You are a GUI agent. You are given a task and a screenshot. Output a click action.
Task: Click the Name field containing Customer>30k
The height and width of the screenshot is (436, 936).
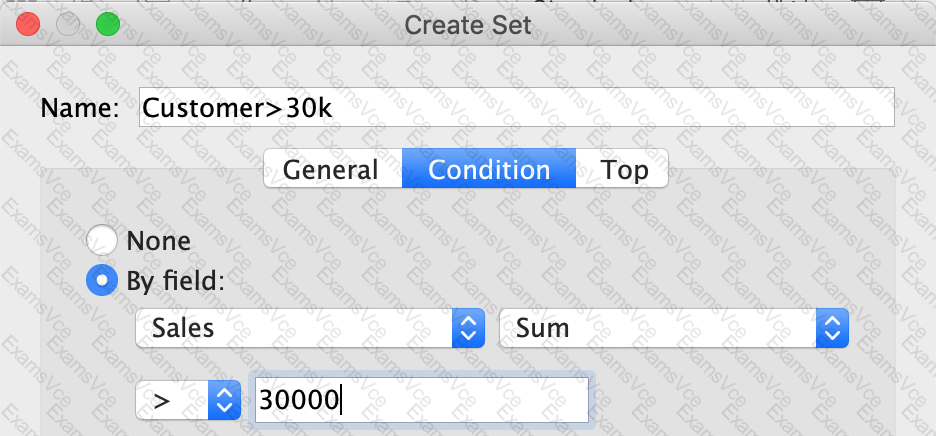pos(516,107)
